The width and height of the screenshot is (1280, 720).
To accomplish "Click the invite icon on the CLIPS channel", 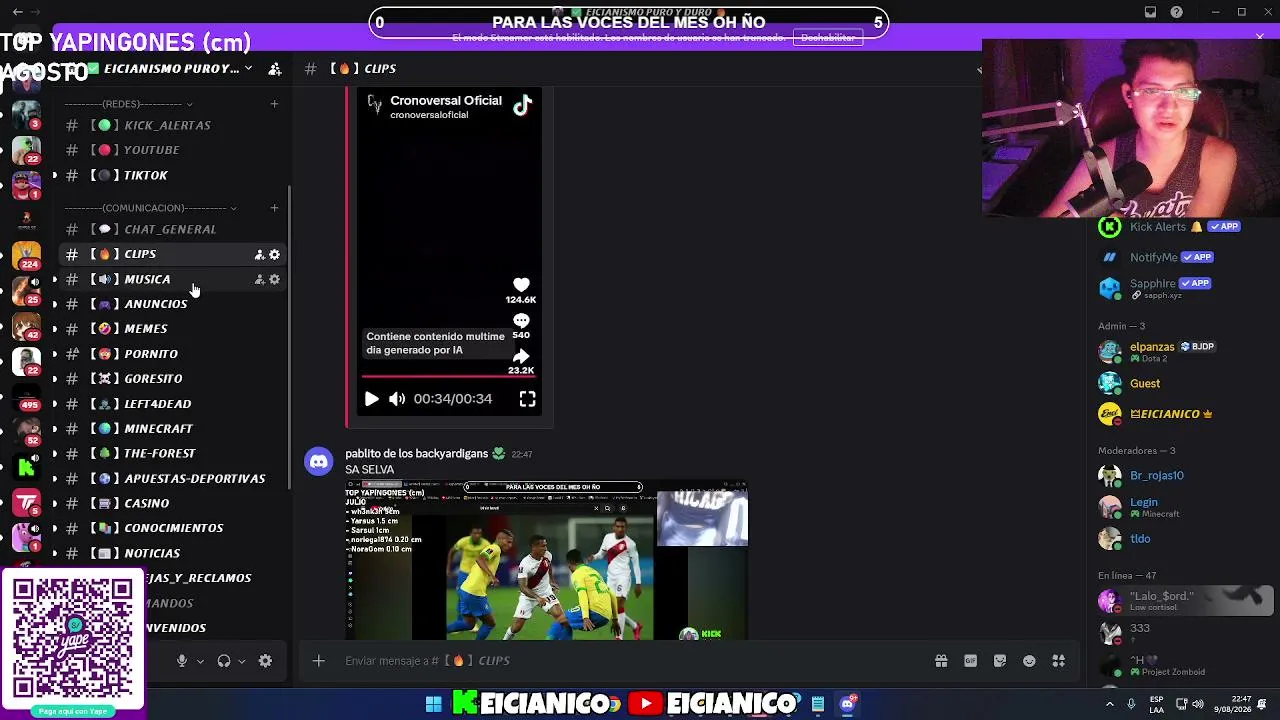I will [259, 255].
